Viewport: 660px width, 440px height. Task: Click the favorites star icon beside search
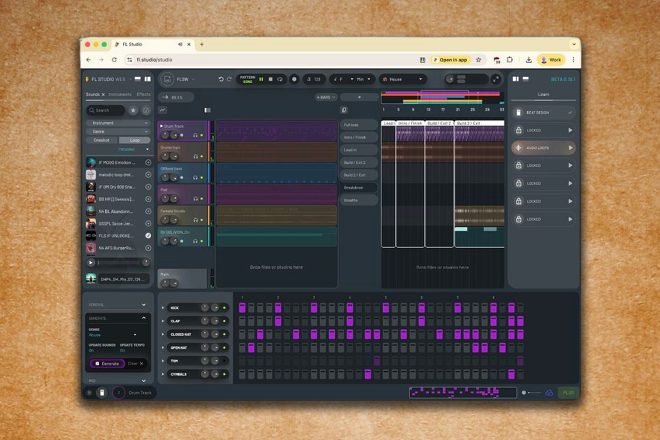click(134, 110)
